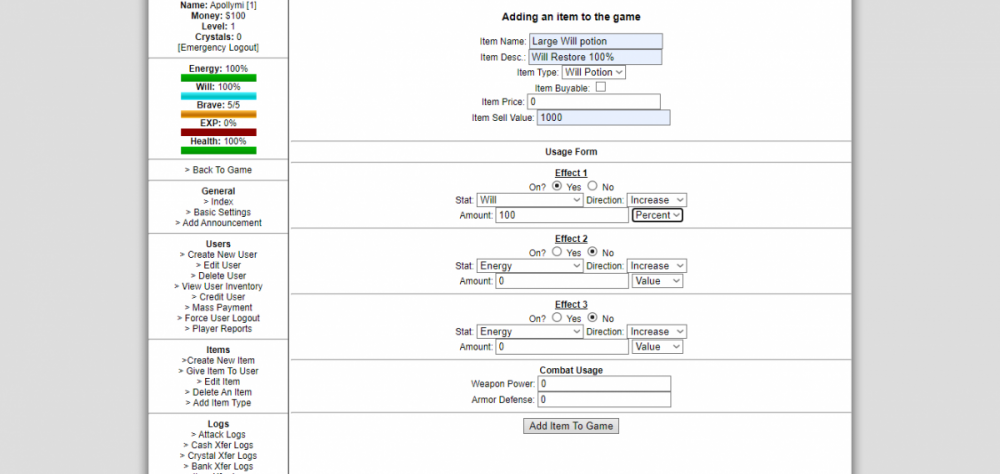Click the Weapon Power input field
Screen dimensions: 1000x474
604,384
